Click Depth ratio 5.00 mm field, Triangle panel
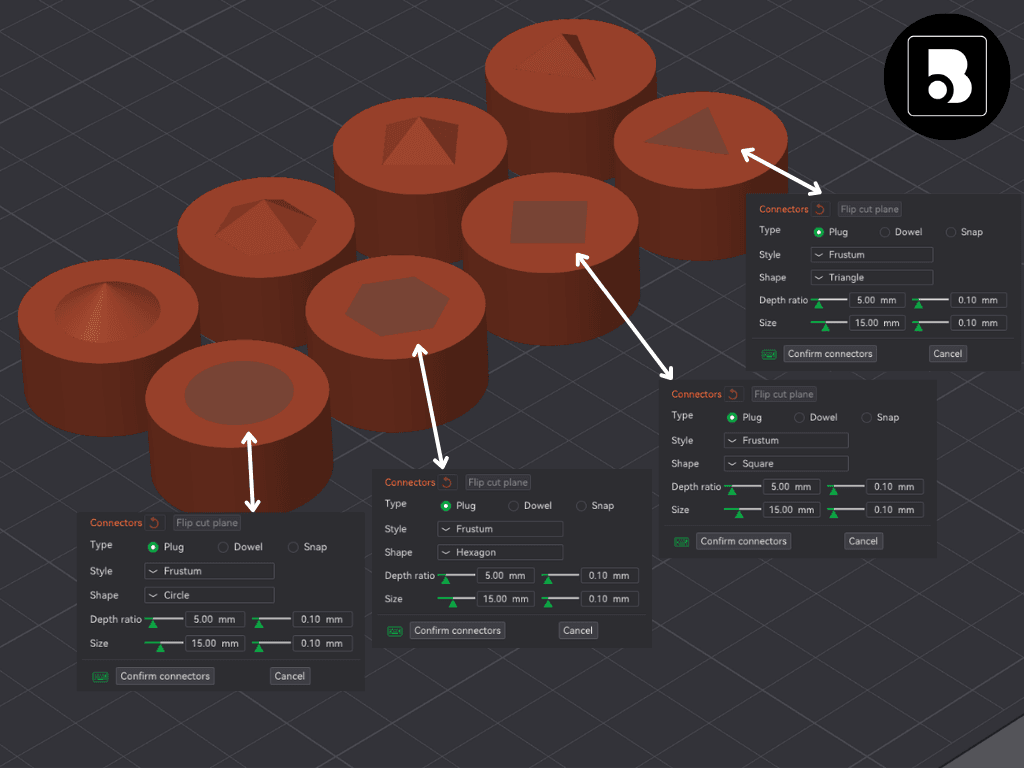 [877, 300]
